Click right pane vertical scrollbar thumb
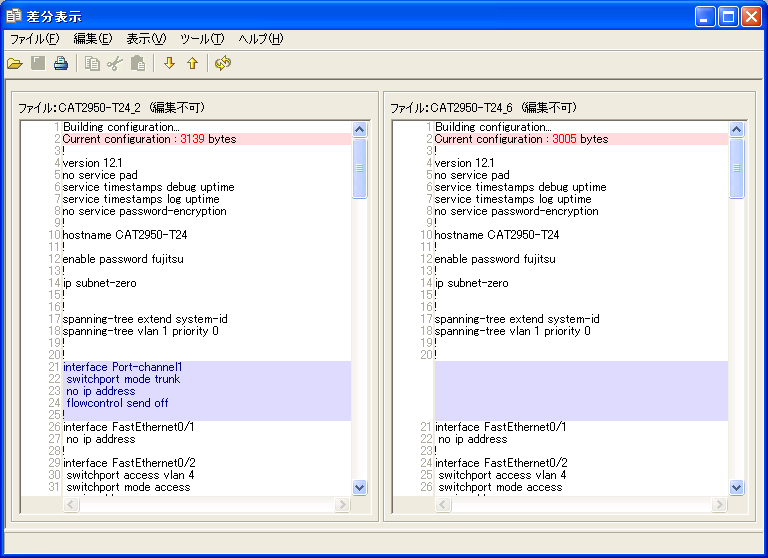The width and height of the screenshot is (768, 558). coord(737,168)
